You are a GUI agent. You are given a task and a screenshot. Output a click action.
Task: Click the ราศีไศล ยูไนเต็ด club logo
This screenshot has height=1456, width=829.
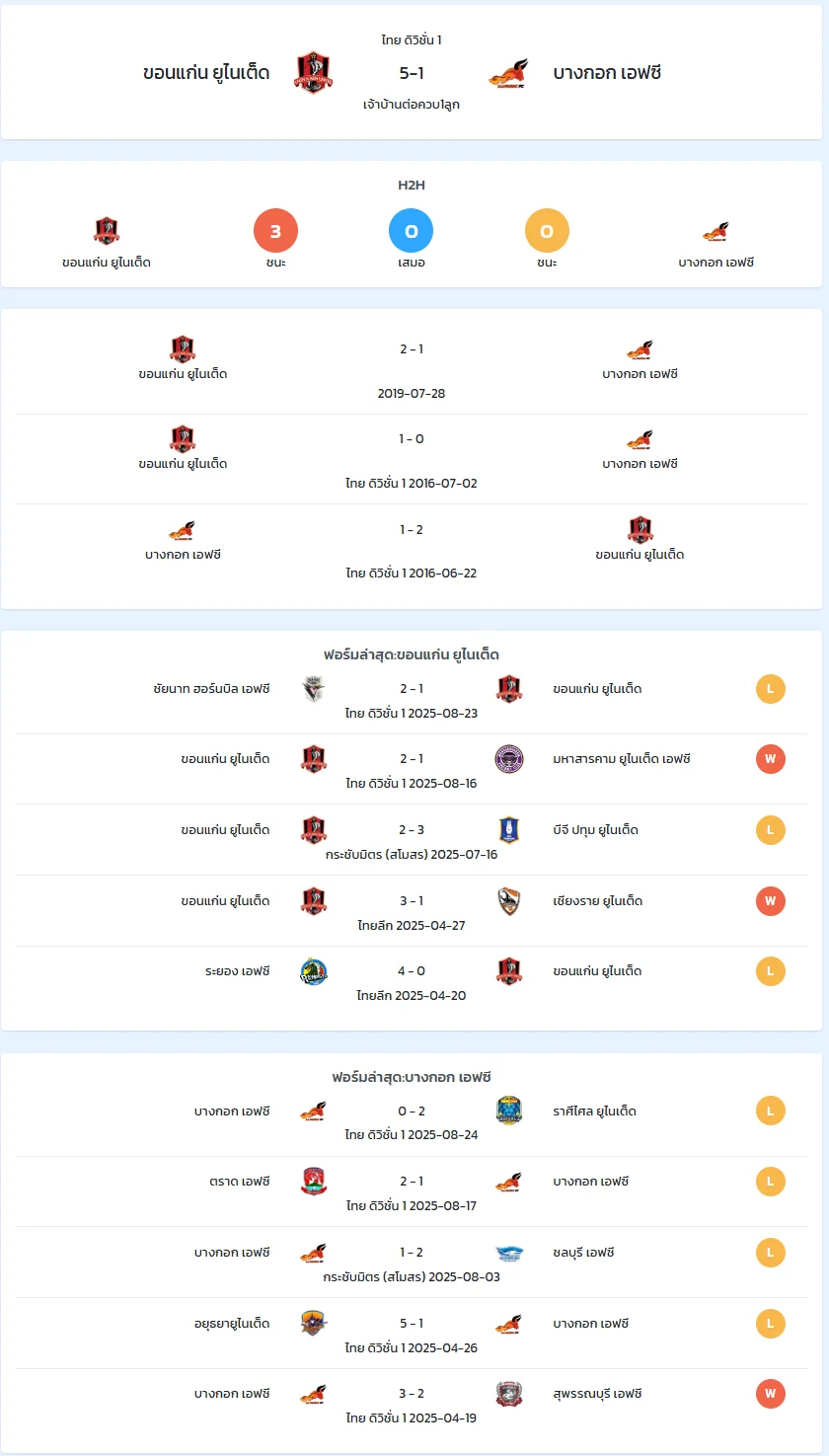(508, 1111)
